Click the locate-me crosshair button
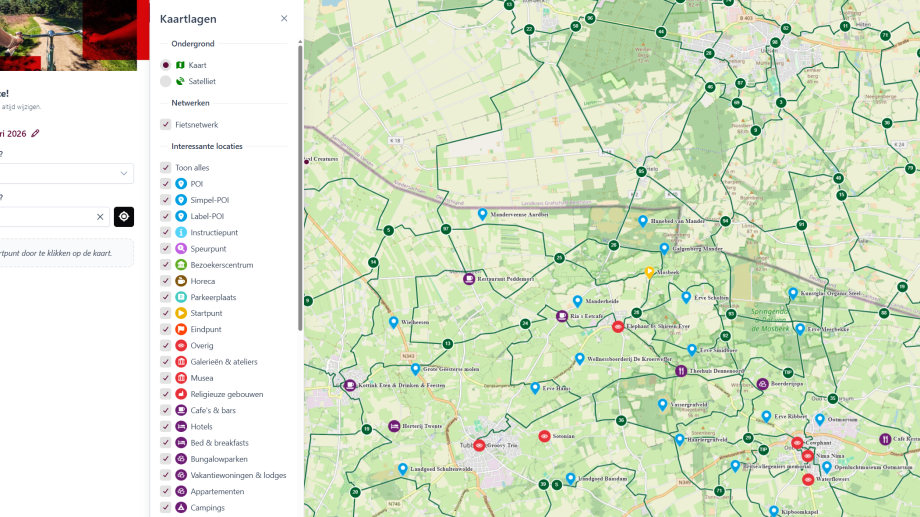Image resolution: width=920 pixels, height=517 pixels. 123,216
